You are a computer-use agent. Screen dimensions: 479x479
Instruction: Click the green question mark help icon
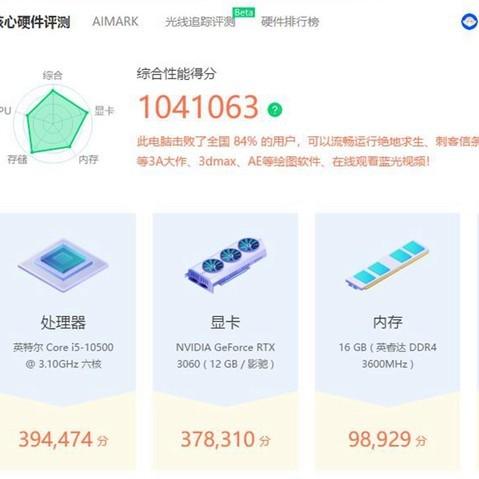coord(275,109)
